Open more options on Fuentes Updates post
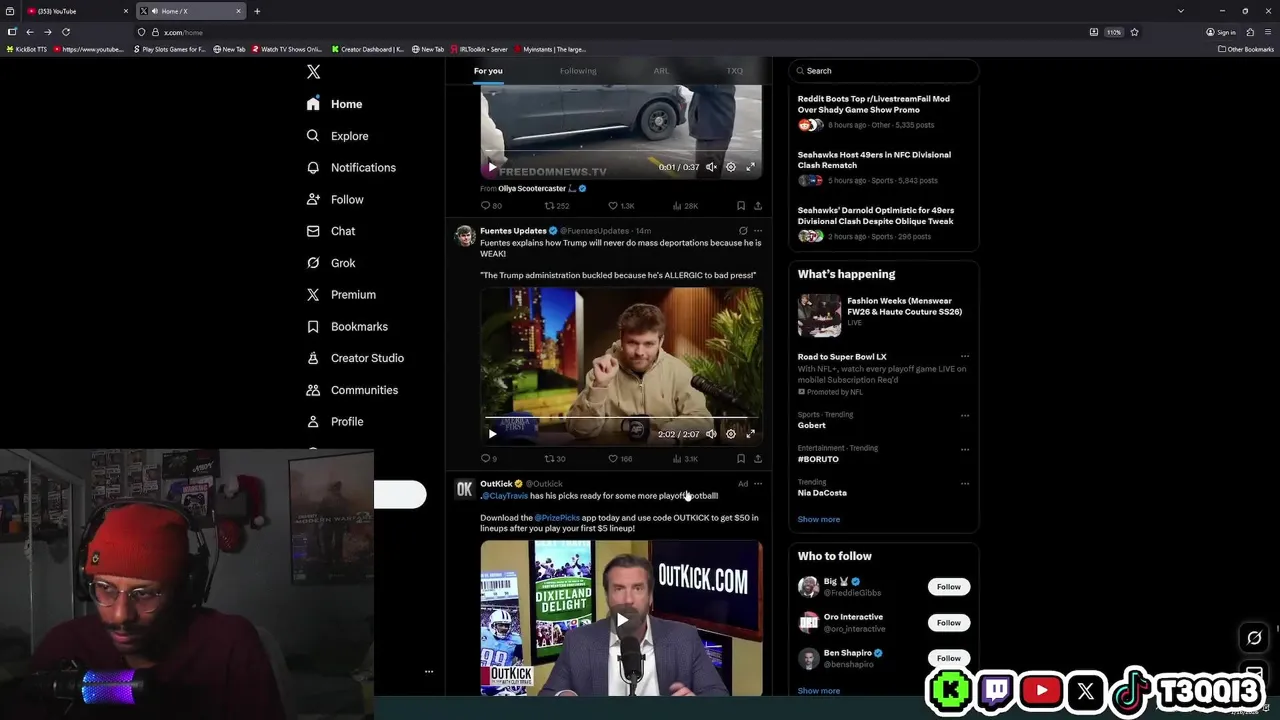Image resolution: width=1280 pixels, height=720 pixels. tap(758, 231)
